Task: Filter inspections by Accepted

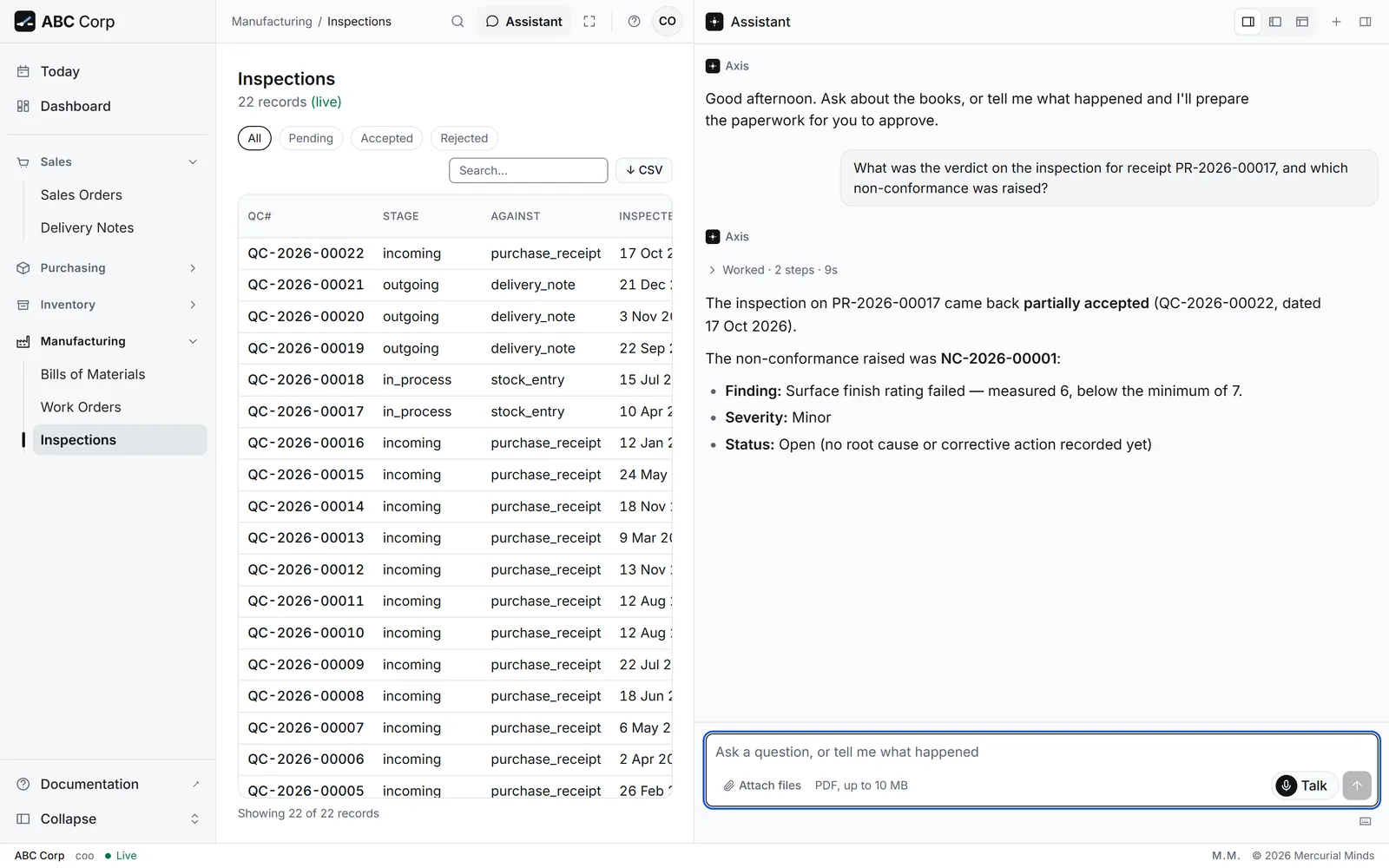Action: 386,138
